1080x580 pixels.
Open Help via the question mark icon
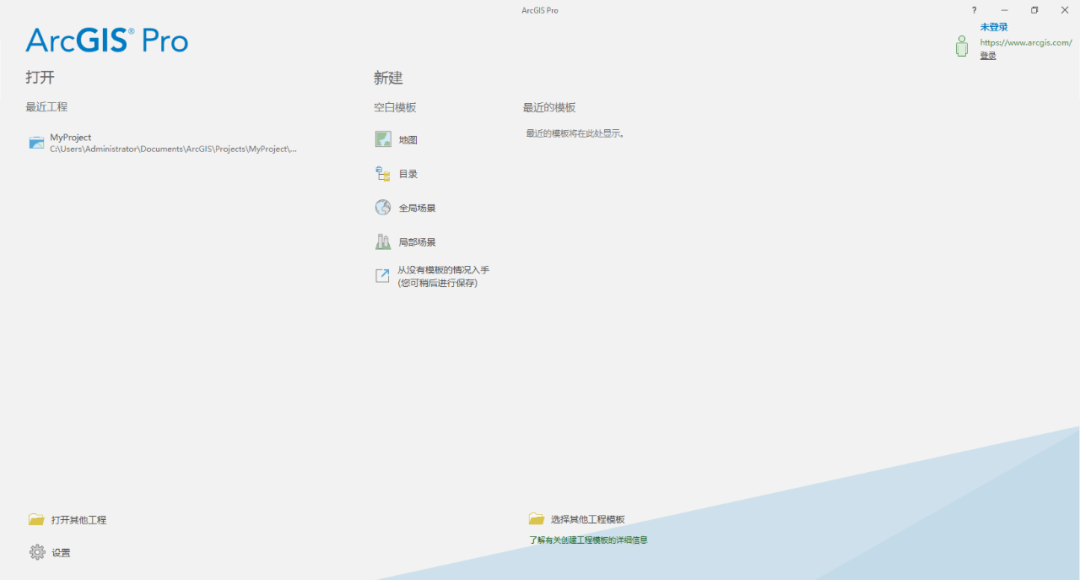(x=973, y=10)
